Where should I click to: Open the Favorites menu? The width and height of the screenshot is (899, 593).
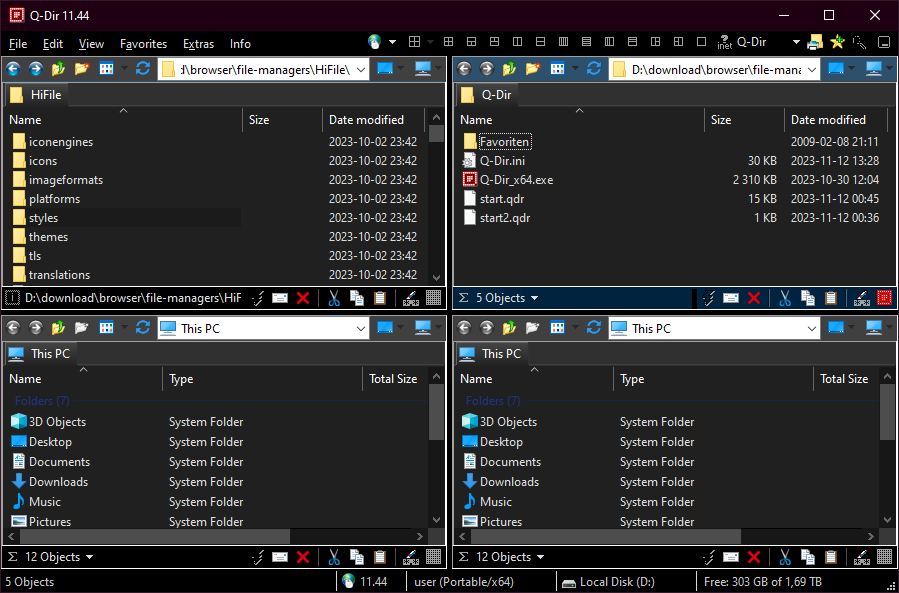click(143, 44)
